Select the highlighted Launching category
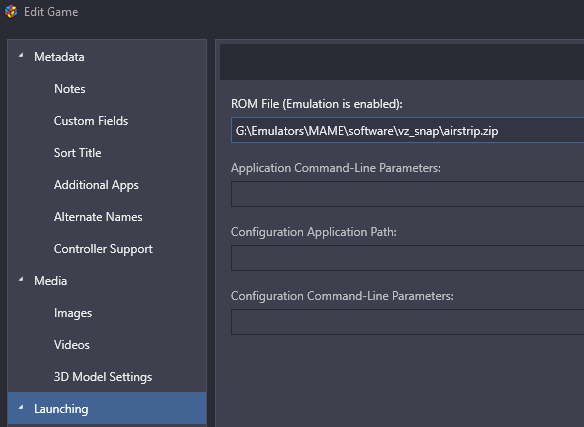This screenshot has width=584, height=427. click(107, 408)
